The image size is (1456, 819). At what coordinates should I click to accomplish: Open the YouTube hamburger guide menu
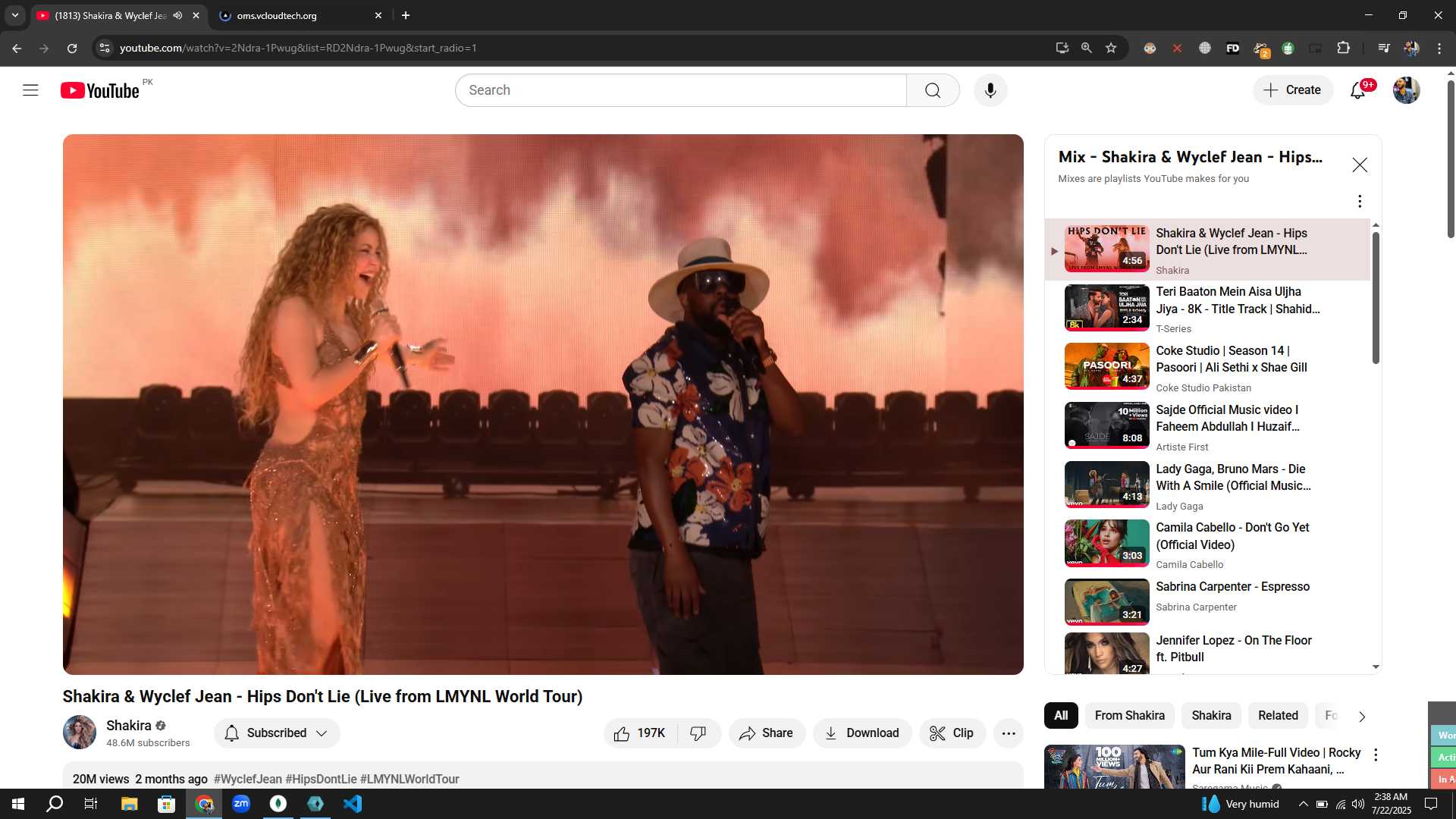click(30, 90)
